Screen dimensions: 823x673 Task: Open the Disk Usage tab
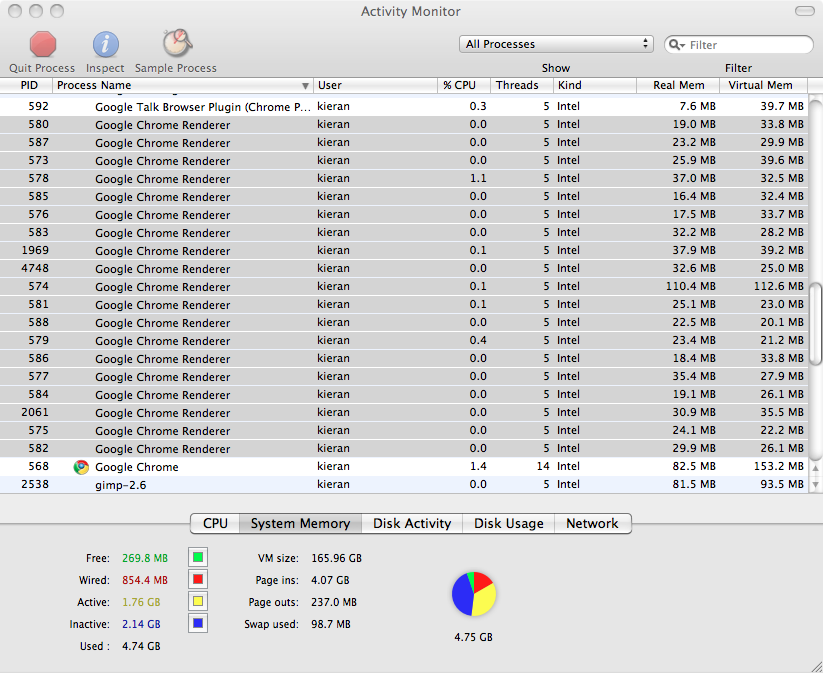pos(508,523)
